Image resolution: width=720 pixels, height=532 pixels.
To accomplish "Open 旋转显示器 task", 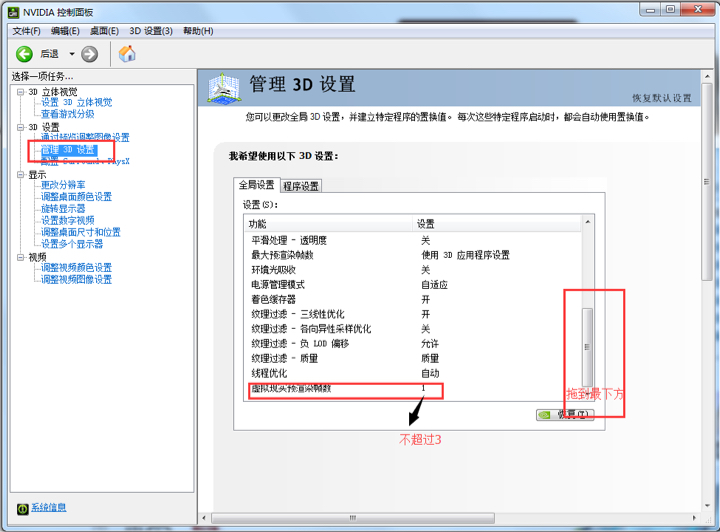I will 63,208.
